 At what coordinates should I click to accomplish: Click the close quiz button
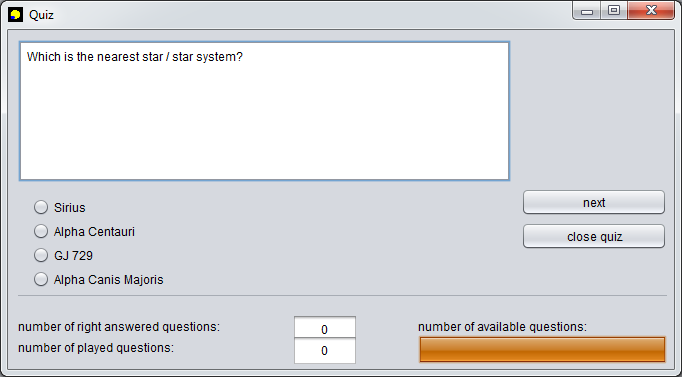pos(594,236)
